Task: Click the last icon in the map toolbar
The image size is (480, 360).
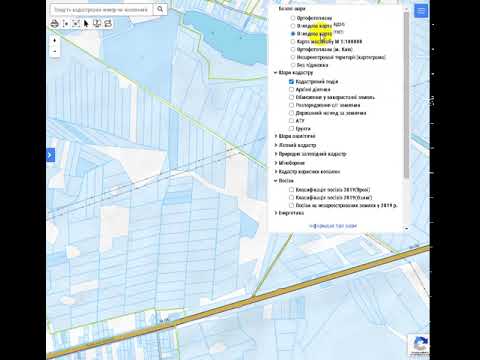Action: pyautogui.click(x=108, y=24)
